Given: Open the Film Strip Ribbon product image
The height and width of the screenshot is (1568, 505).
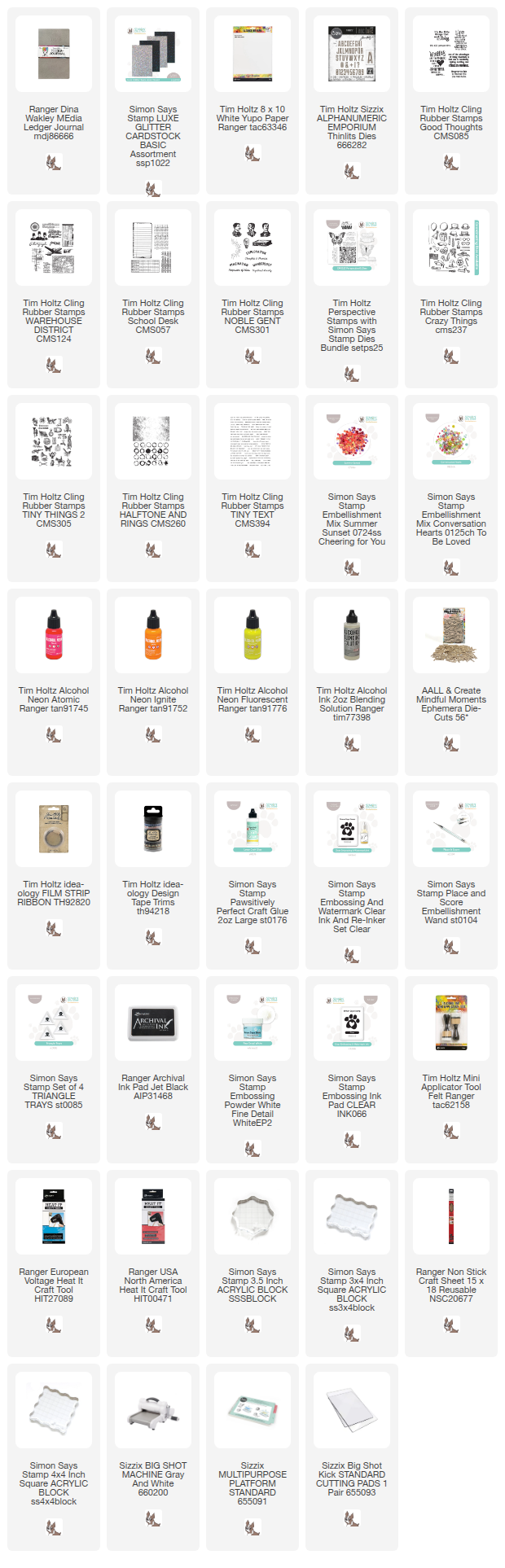Looking at the screenshot, I should [54, 829].
